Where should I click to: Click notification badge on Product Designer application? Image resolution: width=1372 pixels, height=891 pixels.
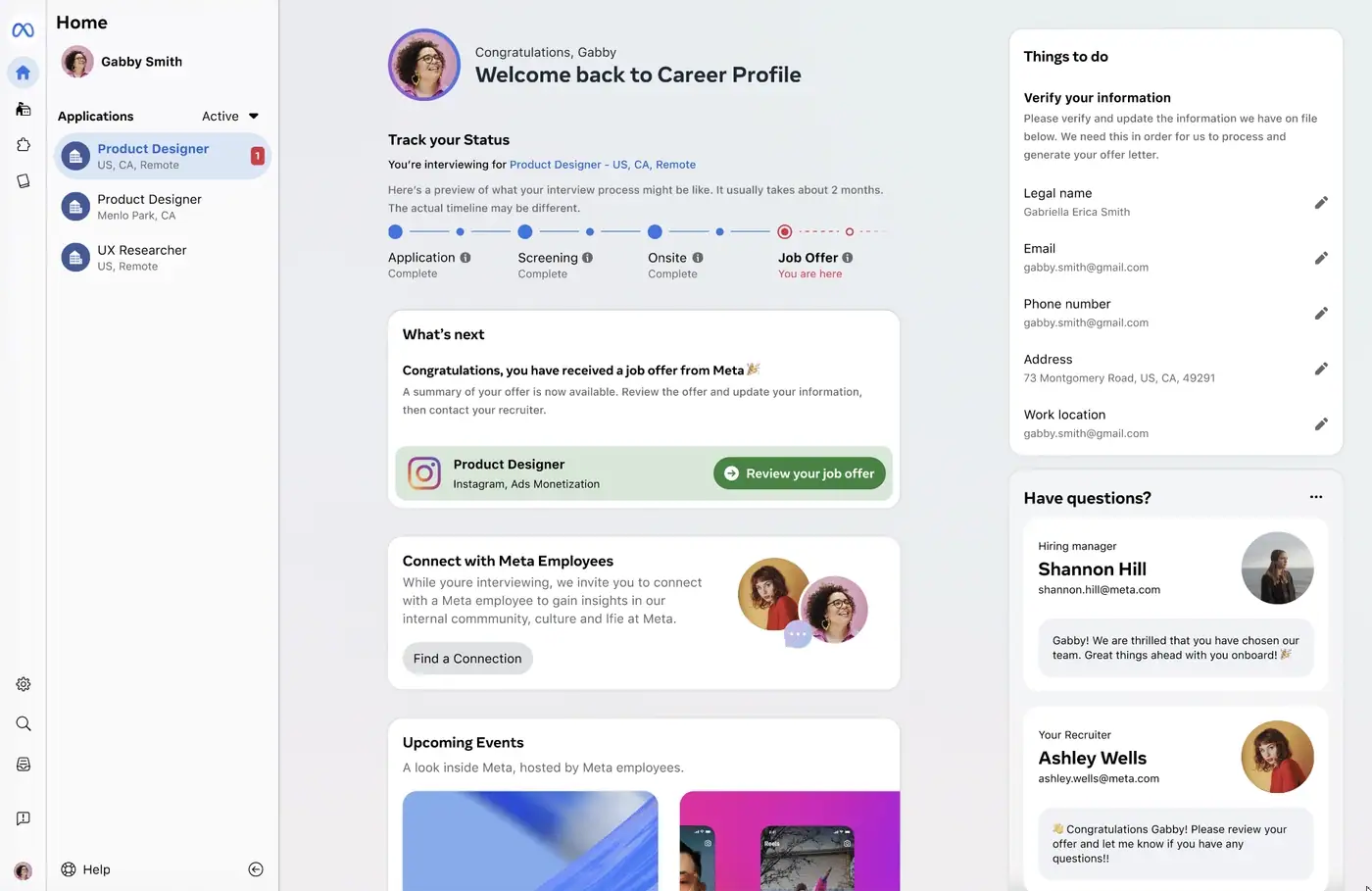[258, 156]
